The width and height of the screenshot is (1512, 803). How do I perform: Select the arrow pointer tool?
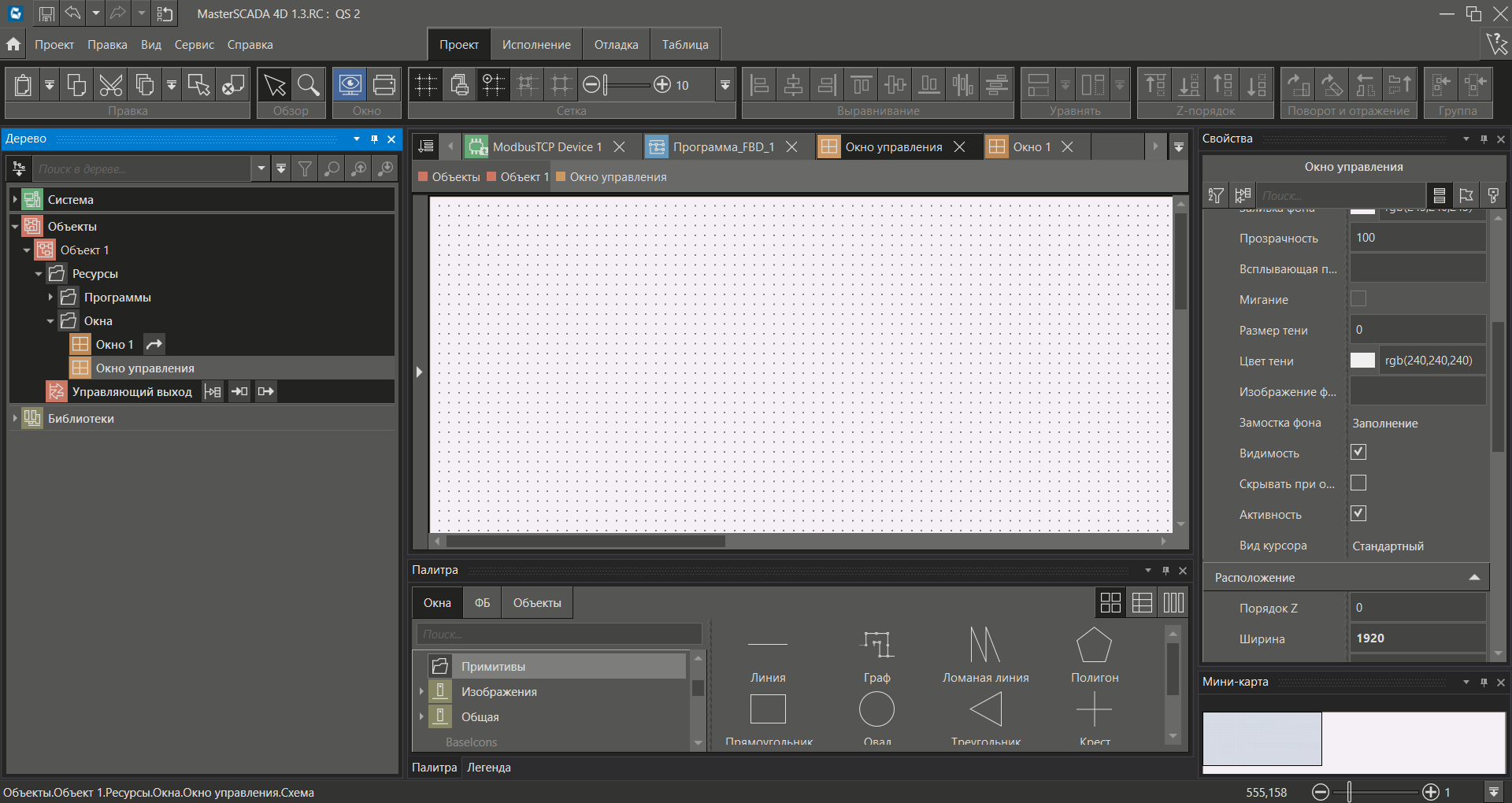tap(275, 85)
